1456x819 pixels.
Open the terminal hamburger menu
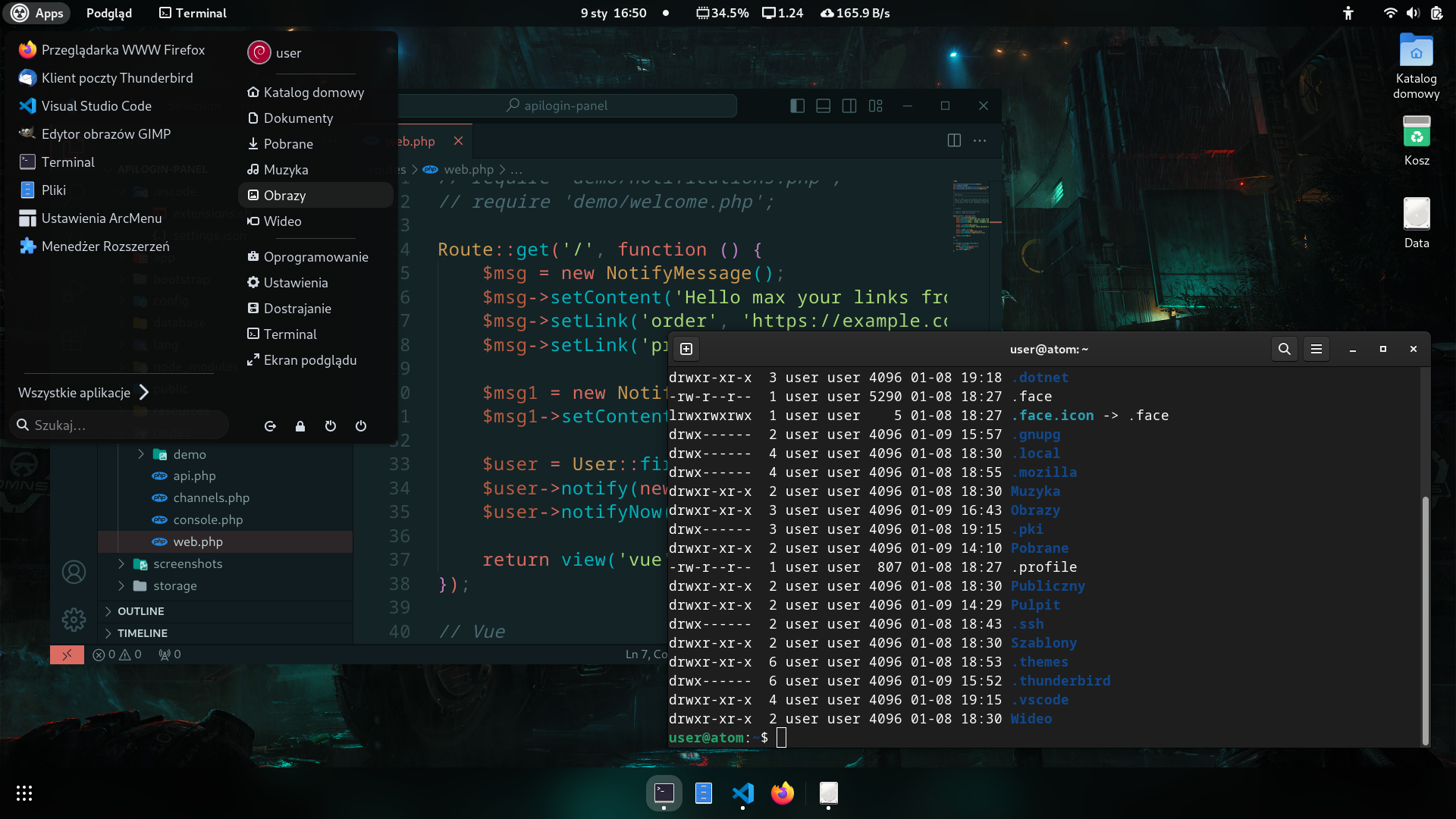pyautogui.click(x=1316, y=349)
